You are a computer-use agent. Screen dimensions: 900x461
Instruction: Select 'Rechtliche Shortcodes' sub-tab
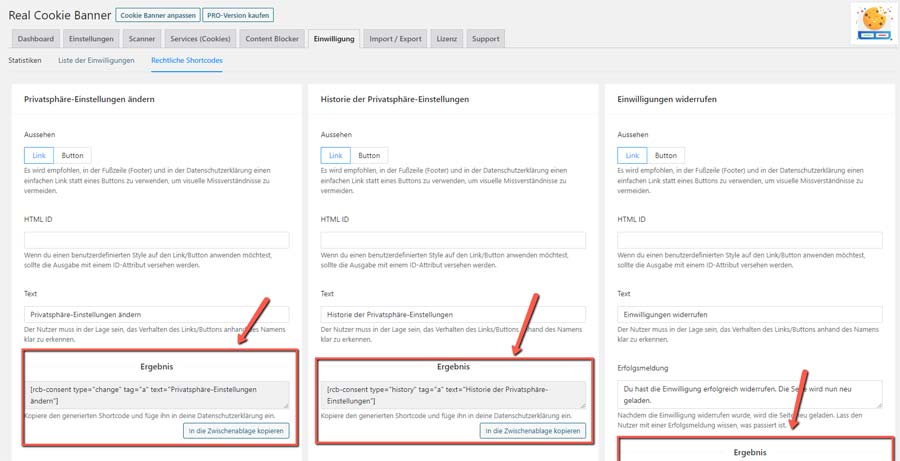187,60
